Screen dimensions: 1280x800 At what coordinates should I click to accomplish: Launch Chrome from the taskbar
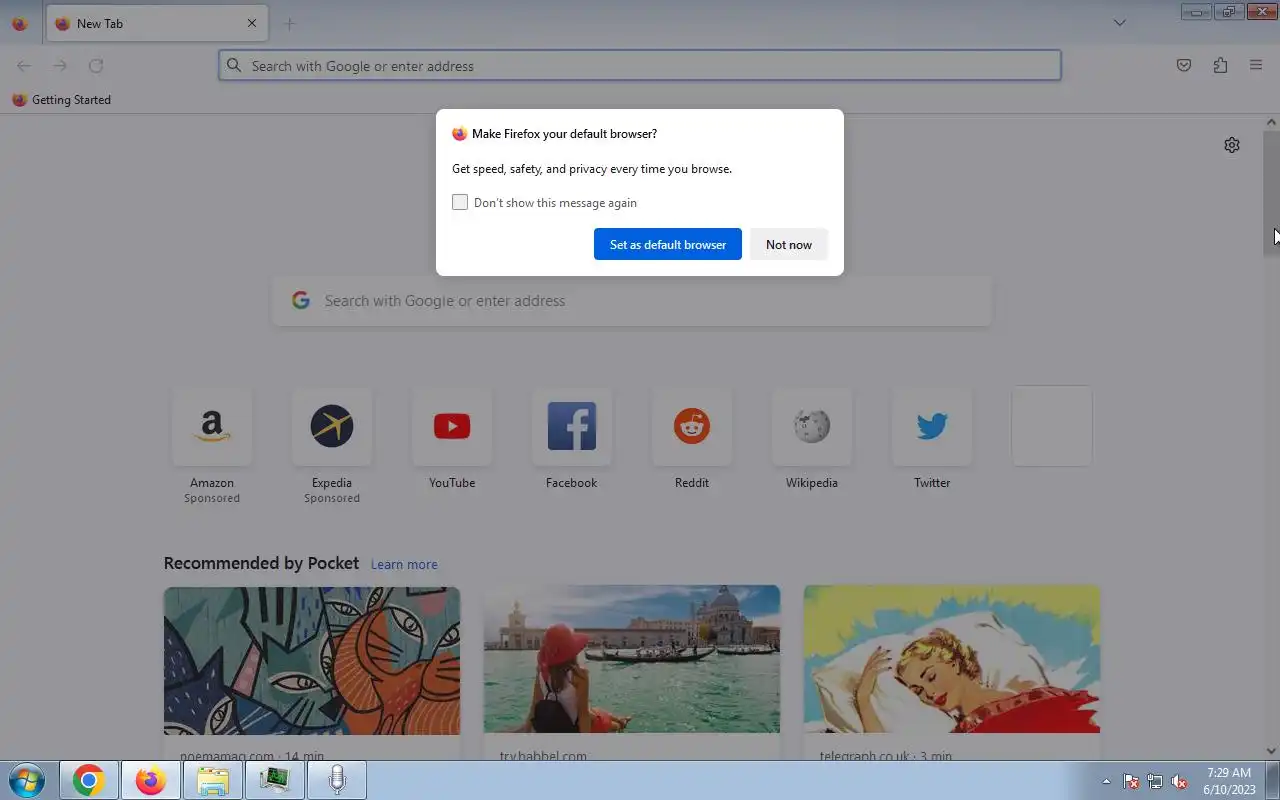pyautogui.click(x=89, y=780)
